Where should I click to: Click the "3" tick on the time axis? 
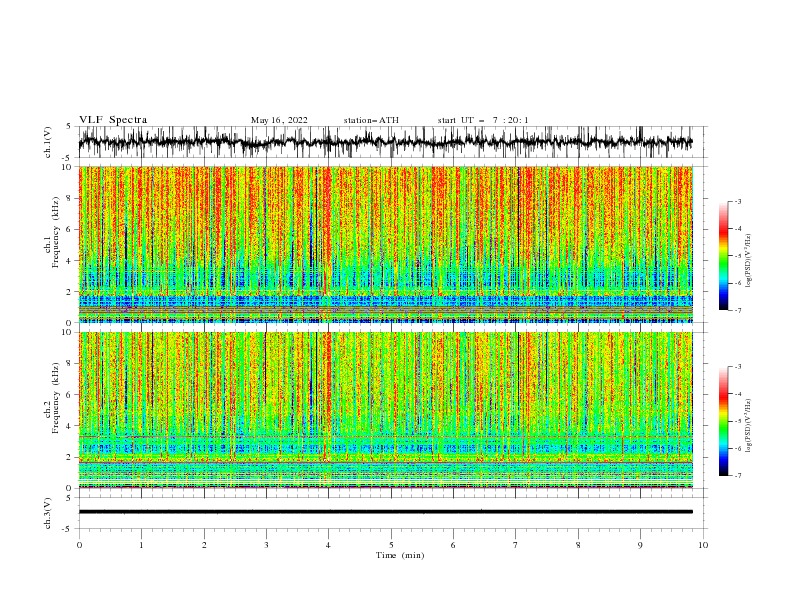(266, 545)
